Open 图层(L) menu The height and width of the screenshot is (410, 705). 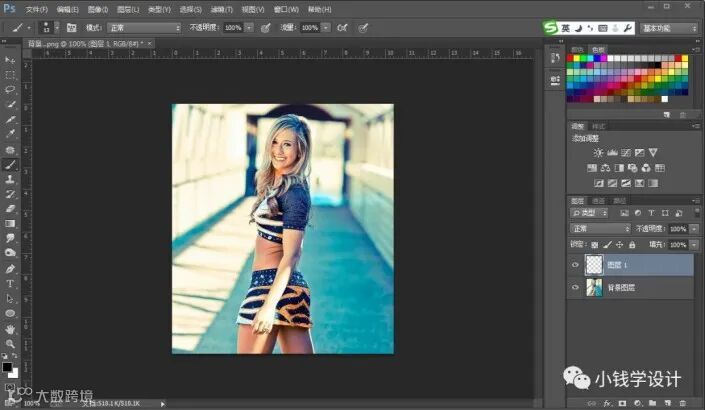(x=128, y=9)
